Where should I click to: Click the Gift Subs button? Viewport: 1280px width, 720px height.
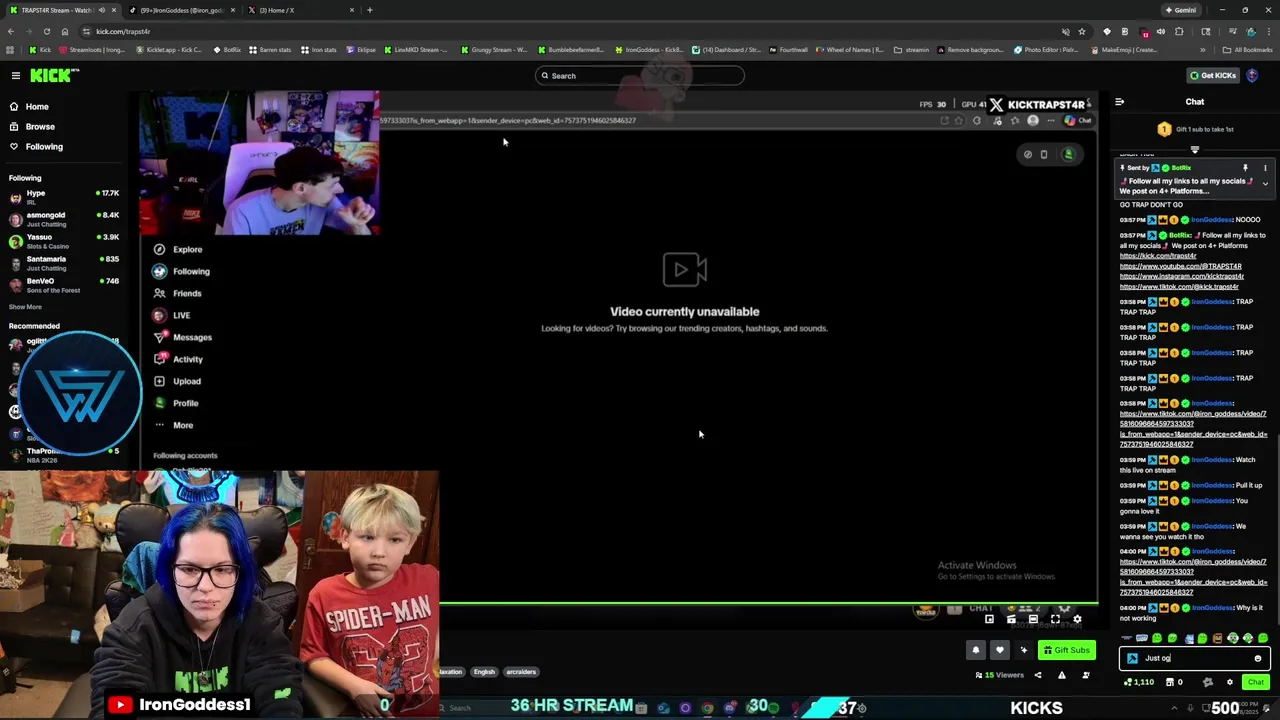point(1066,650)
